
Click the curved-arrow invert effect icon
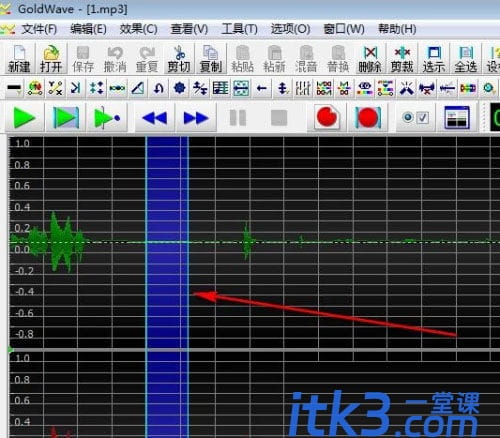click(x=159, y=88)
